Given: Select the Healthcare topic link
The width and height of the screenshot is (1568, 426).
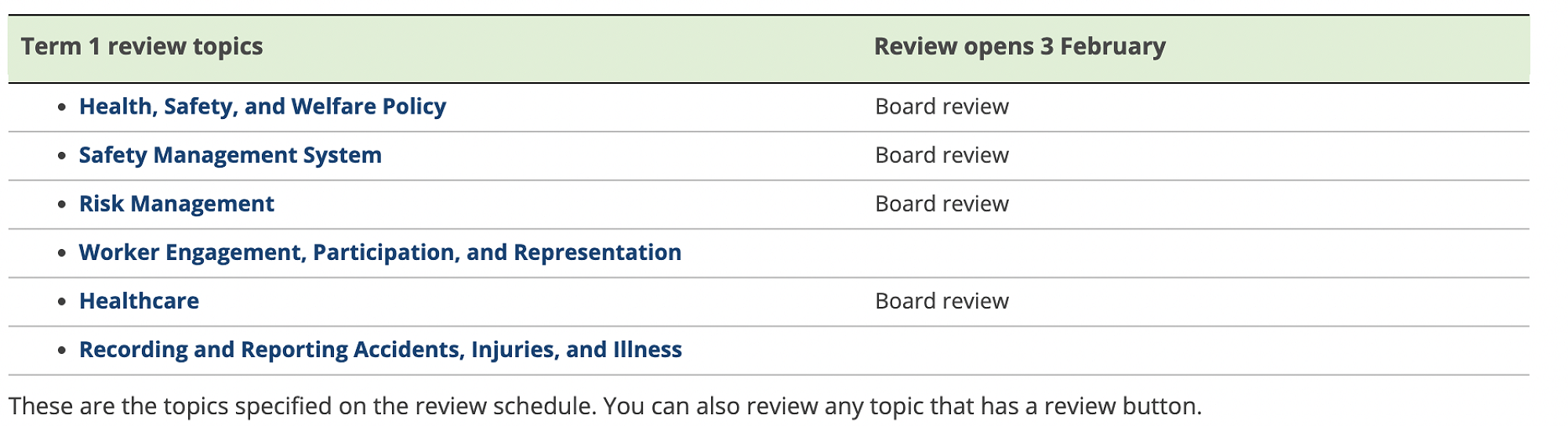Looking at the screenshot, I should [x=139, y=301].
